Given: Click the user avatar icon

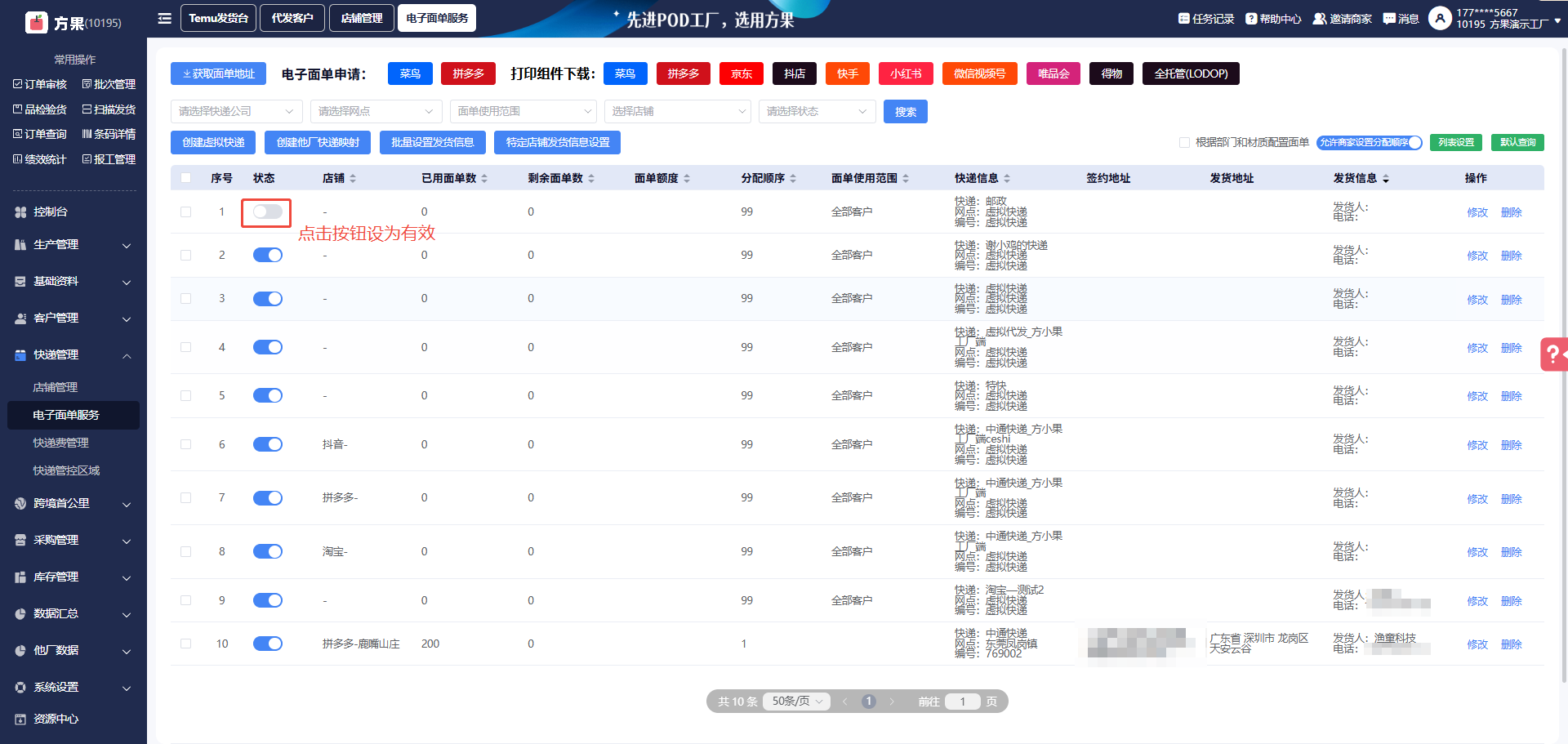Looking at the screenshot, I should click(x=1439, y=18).
